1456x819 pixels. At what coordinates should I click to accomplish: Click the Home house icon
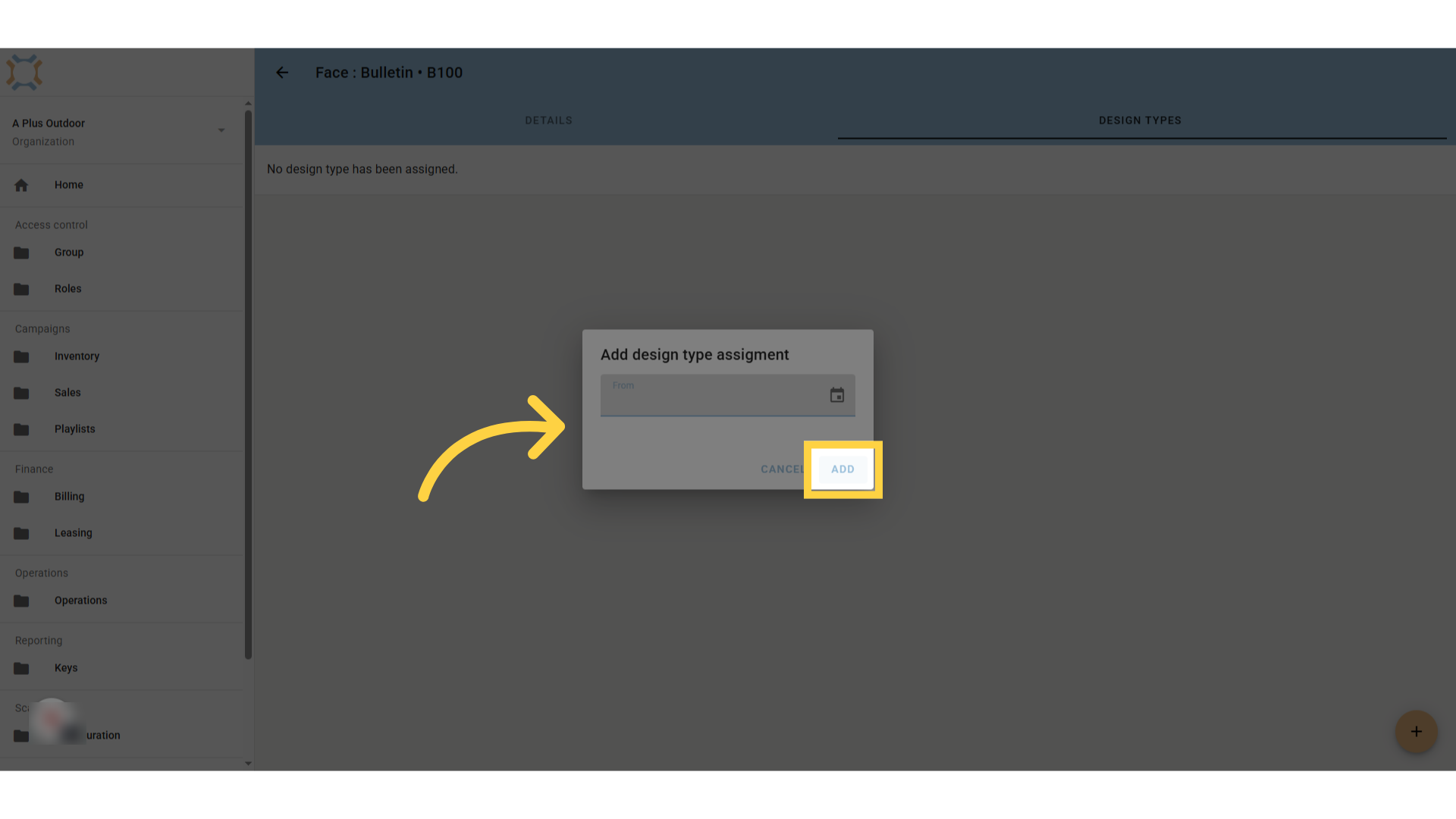pyautogui.click(x=21, y=185)
